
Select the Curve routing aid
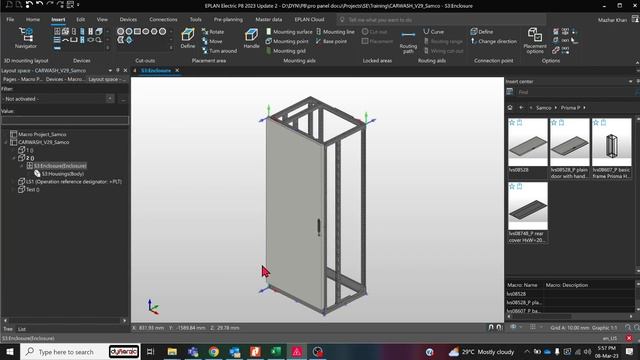(x=433, y=31)
